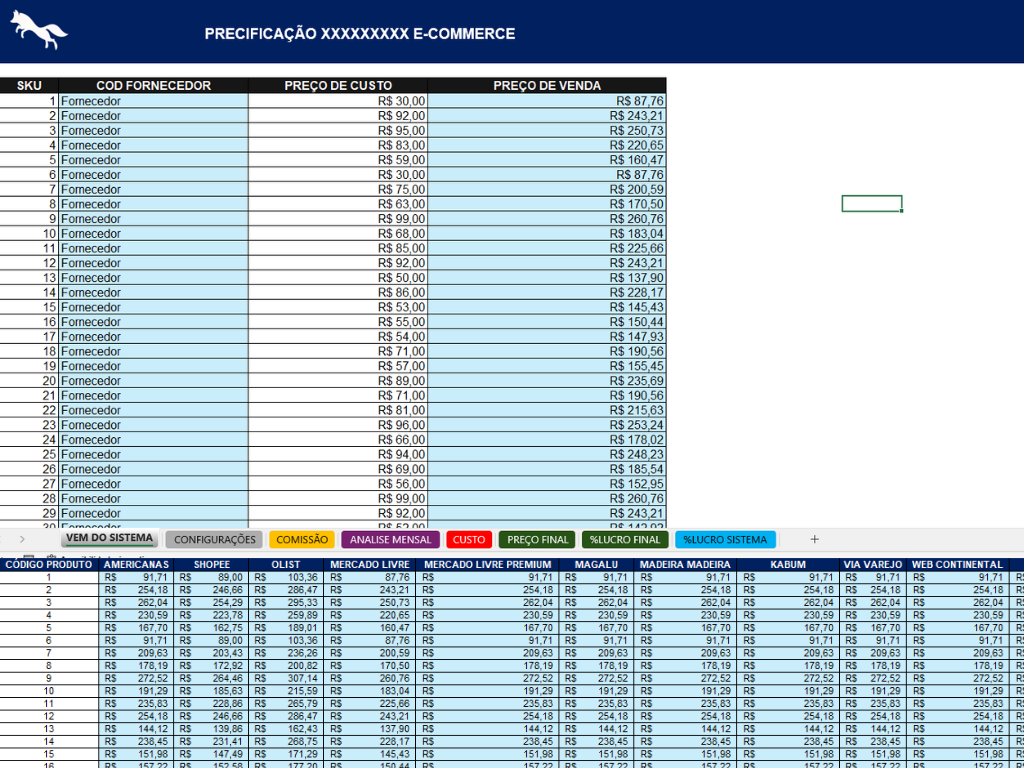1024x768 pixels.
Task: Select the cost cell showing R$ 30,00 for SKU 1
Action: pyautogui.click(x=338, y=101)
